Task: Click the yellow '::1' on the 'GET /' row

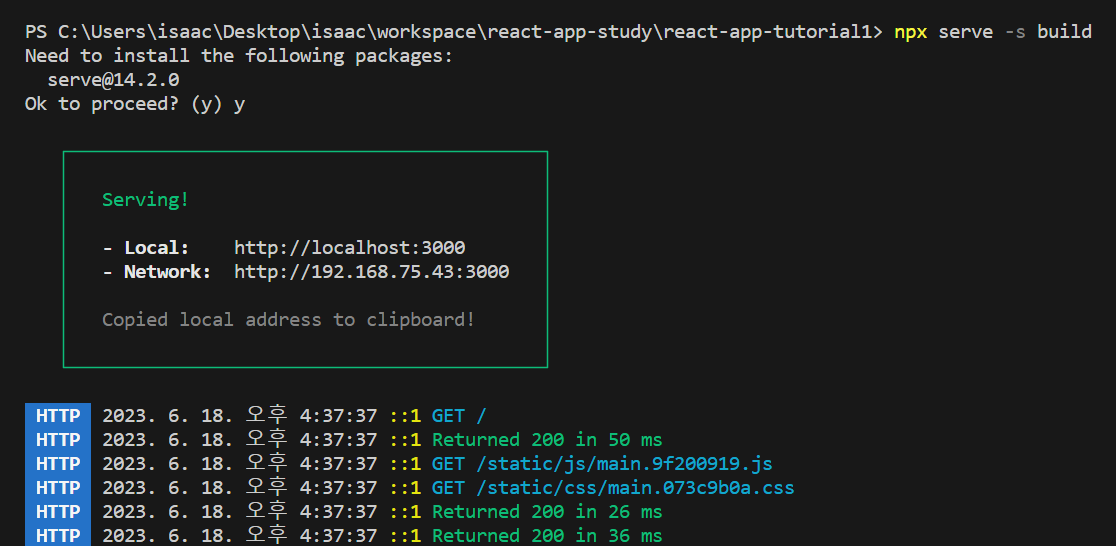Action: pos(405,416)
